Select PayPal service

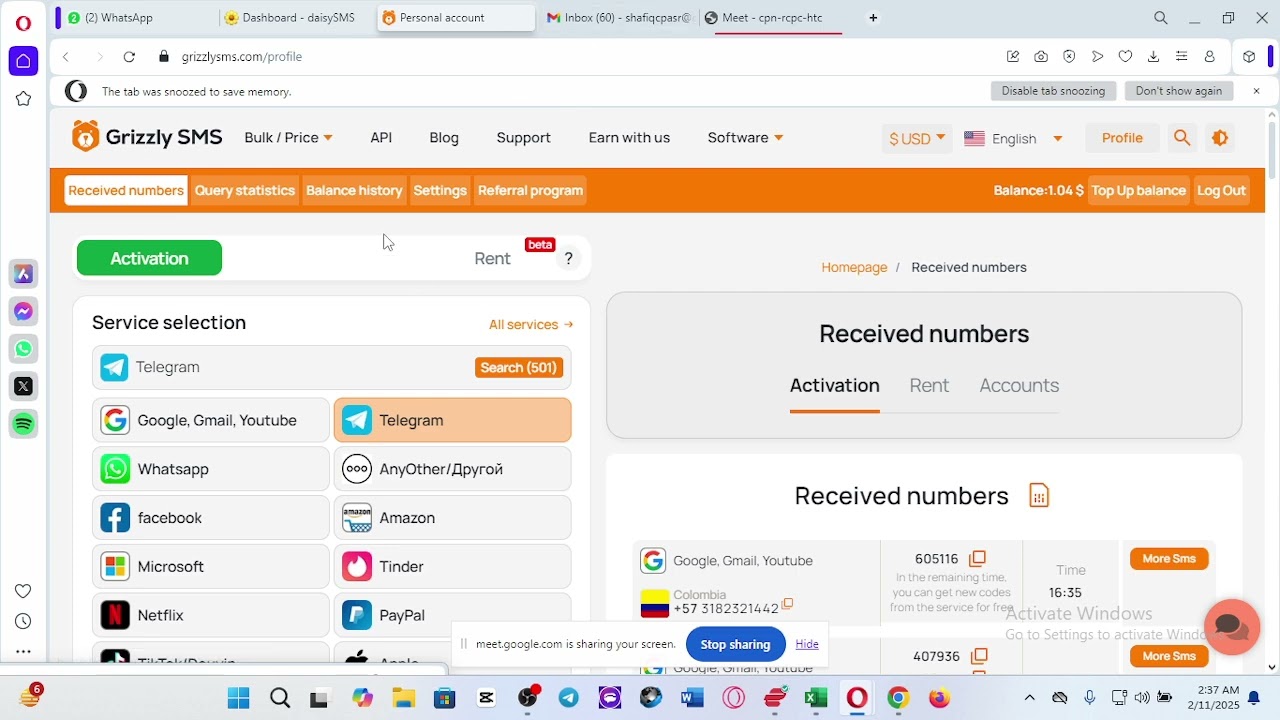click(x=452, y=616)
